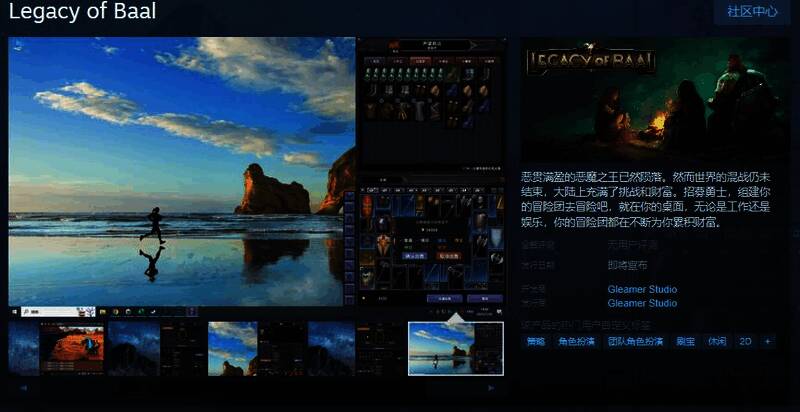The width and height of the screenshot is (800, 412).
Task: Click the main beach screenshot to enlarge
Action: pos(182,171)
